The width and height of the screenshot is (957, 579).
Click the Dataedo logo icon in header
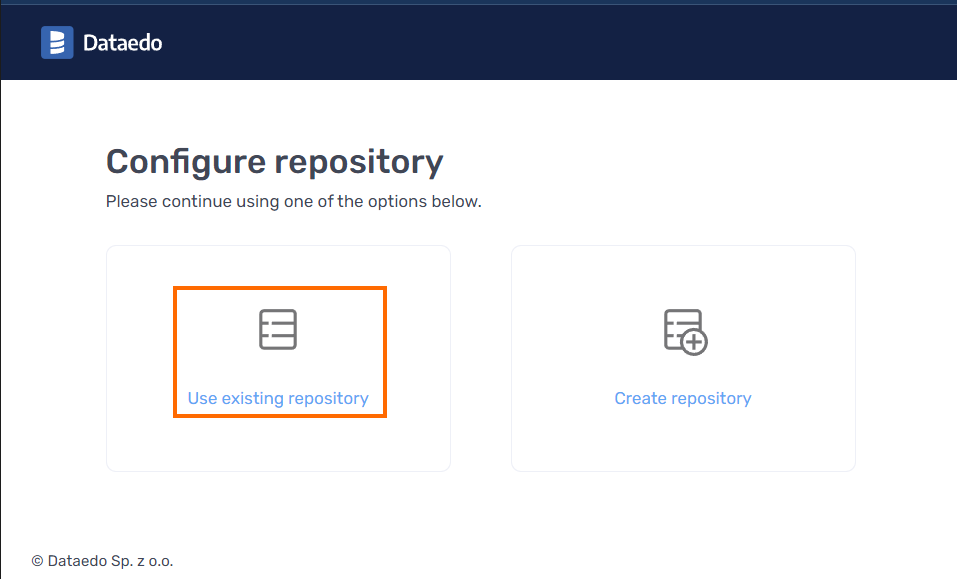[57, 43]
